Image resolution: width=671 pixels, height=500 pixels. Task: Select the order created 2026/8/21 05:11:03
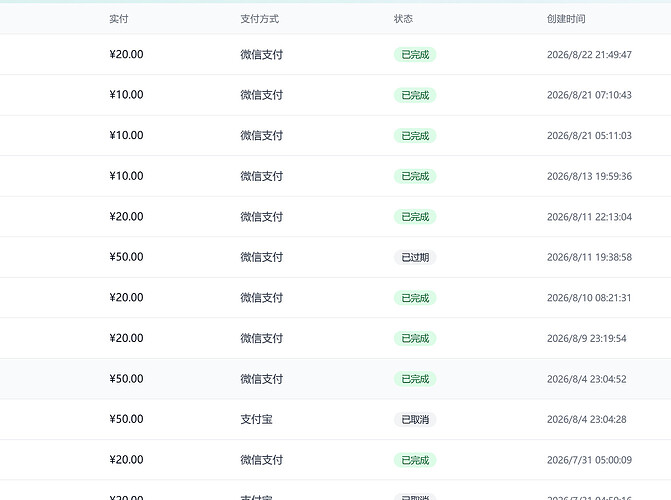point(336,136)
